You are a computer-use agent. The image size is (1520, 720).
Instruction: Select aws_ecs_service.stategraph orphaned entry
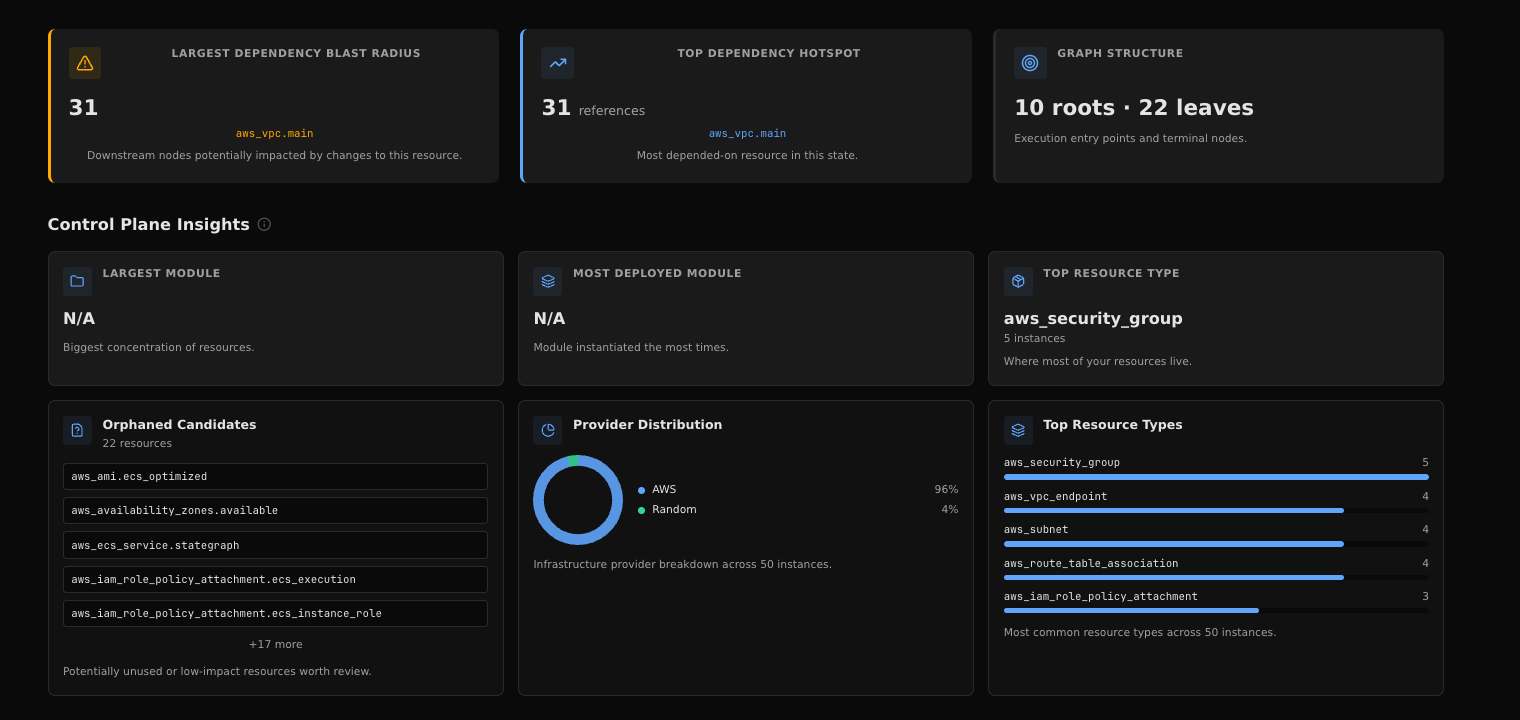pyautogui.click(x=275, y=545)
